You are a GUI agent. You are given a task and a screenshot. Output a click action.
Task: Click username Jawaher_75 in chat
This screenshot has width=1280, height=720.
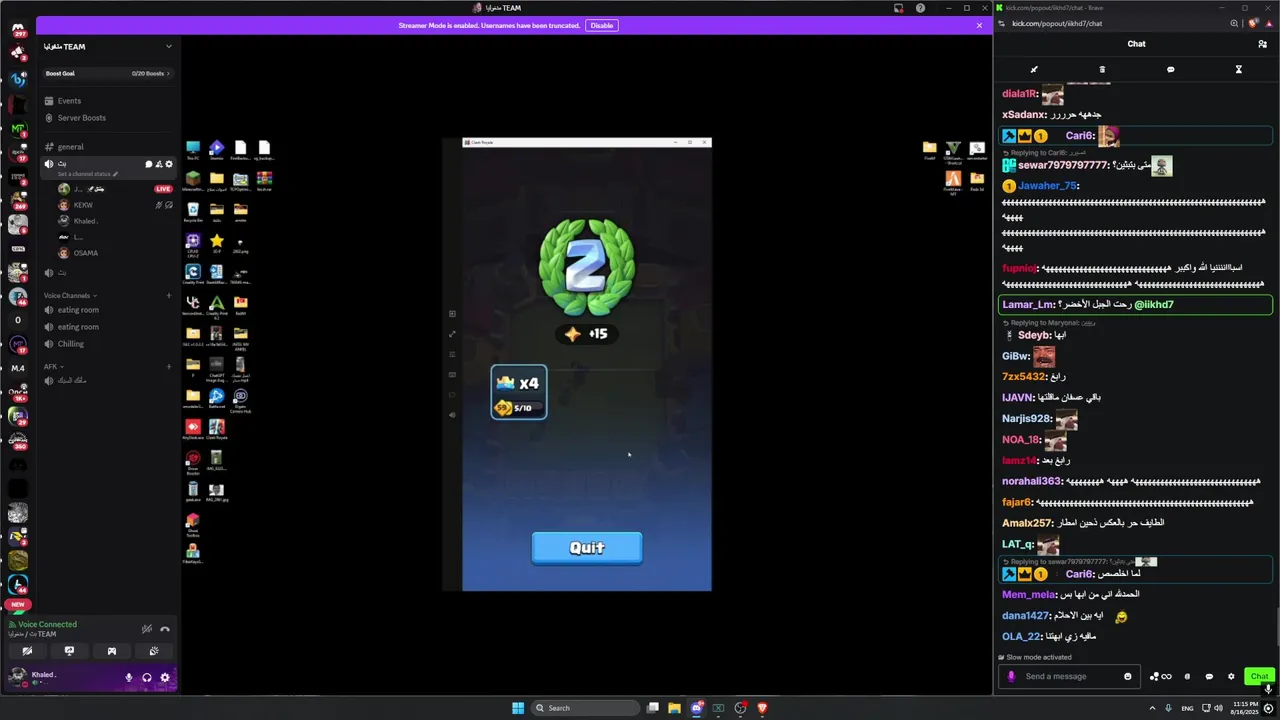pyautogui.click(x=1047, y=186)
